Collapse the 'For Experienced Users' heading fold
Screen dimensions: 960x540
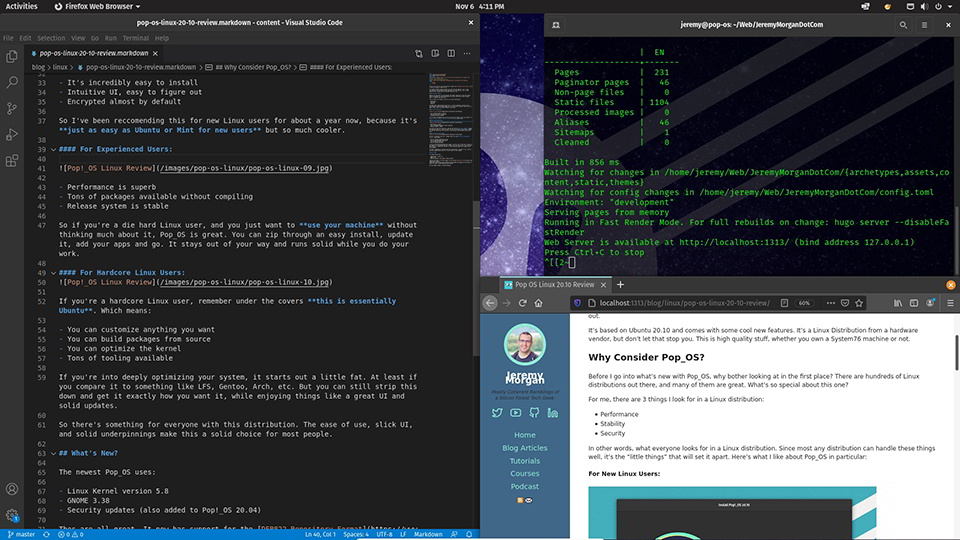(x=53, y=149)
